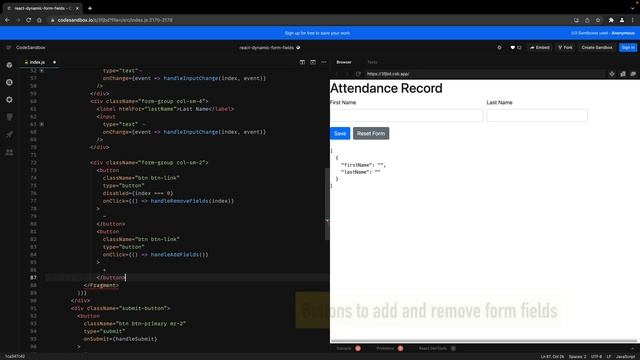Open the GitHub sidebar icon
This screenshot has width=640, height=360.
pos(9,117)
